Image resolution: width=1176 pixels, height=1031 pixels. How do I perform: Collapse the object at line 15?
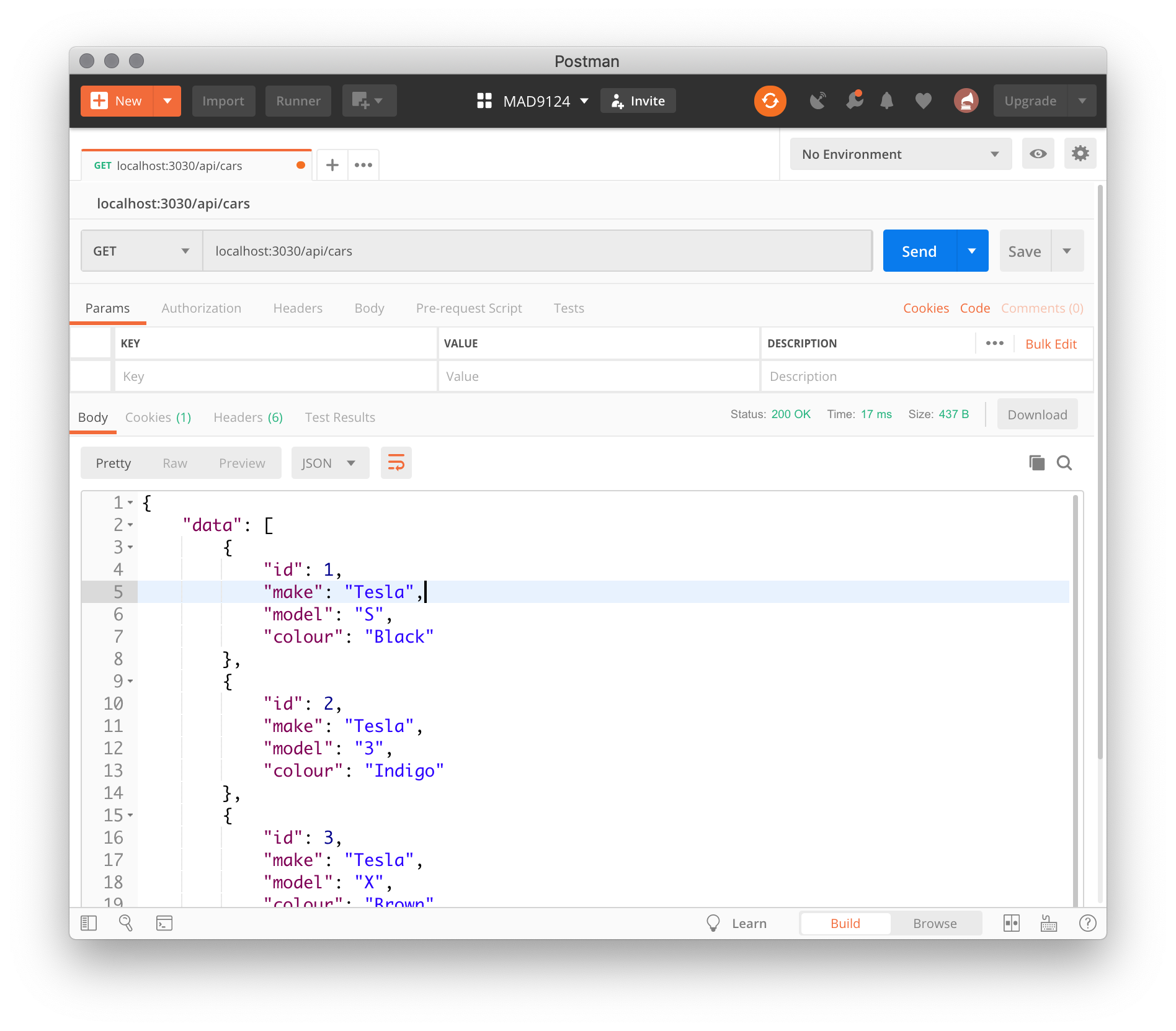(130, 815)
